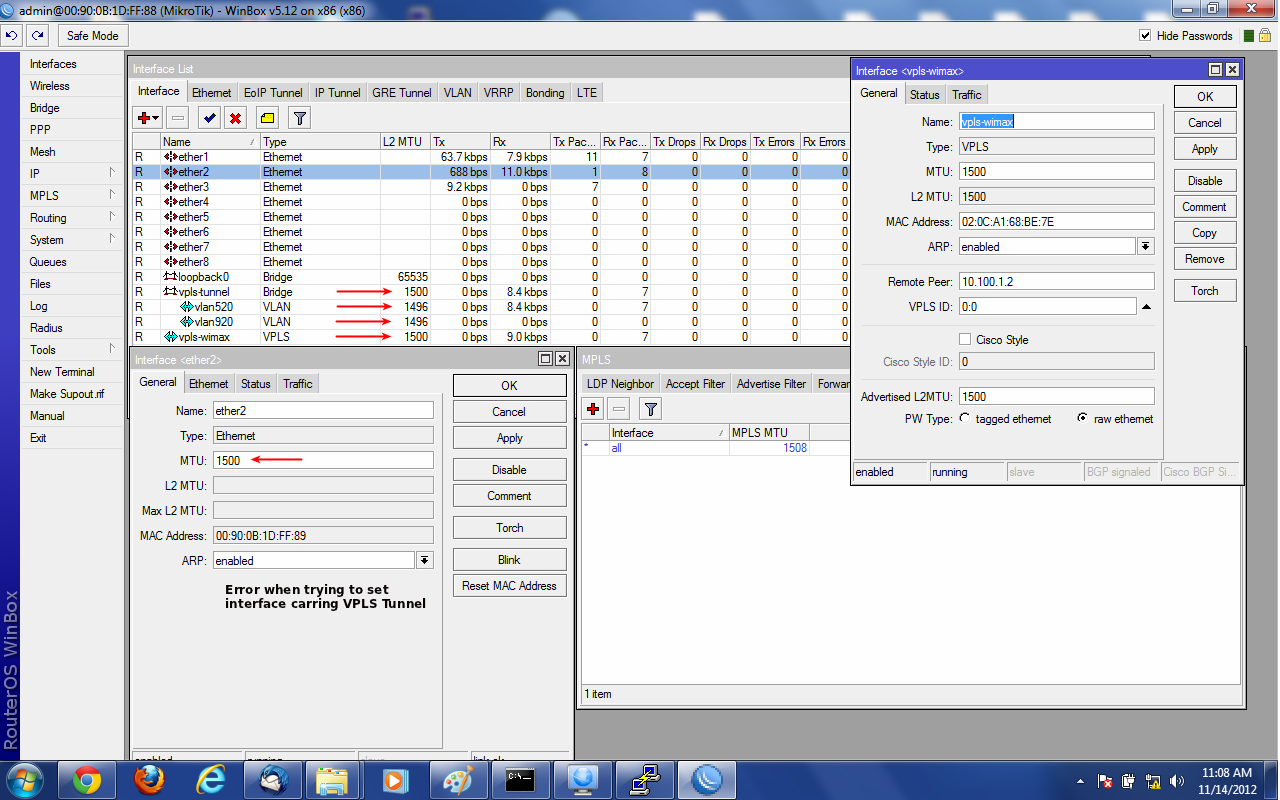Open the add-interface dropdown arrow in Interface List
This screenshot has width=1280, height=800.
click(157, 118)
